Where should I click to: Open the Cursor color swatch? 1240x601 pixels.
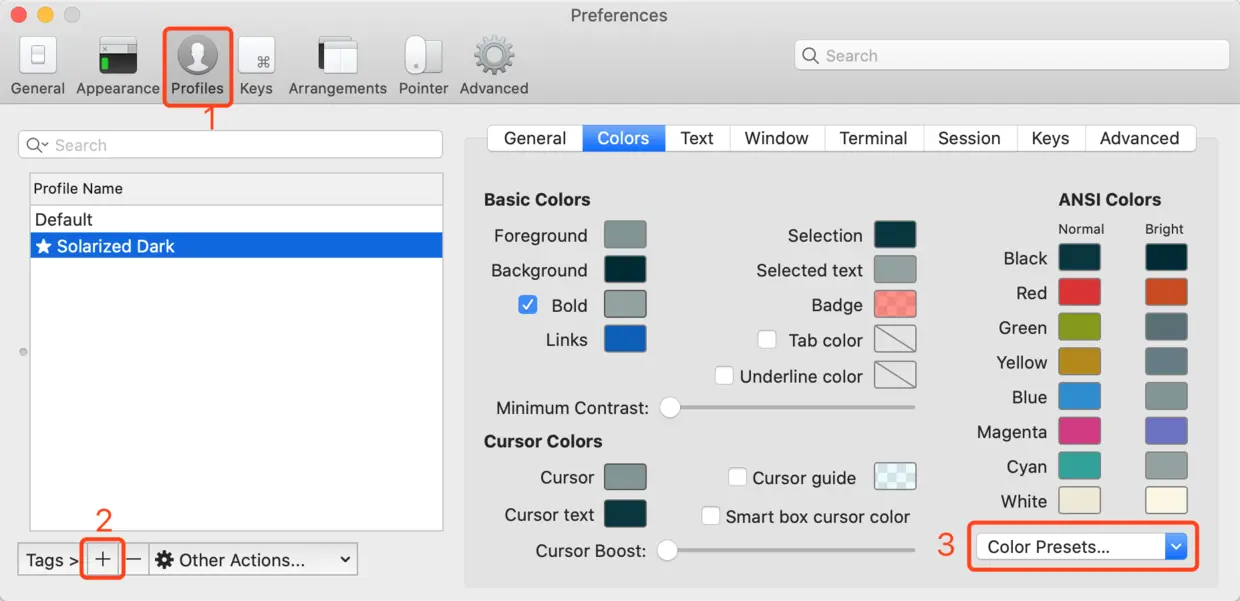coord(625,477)
